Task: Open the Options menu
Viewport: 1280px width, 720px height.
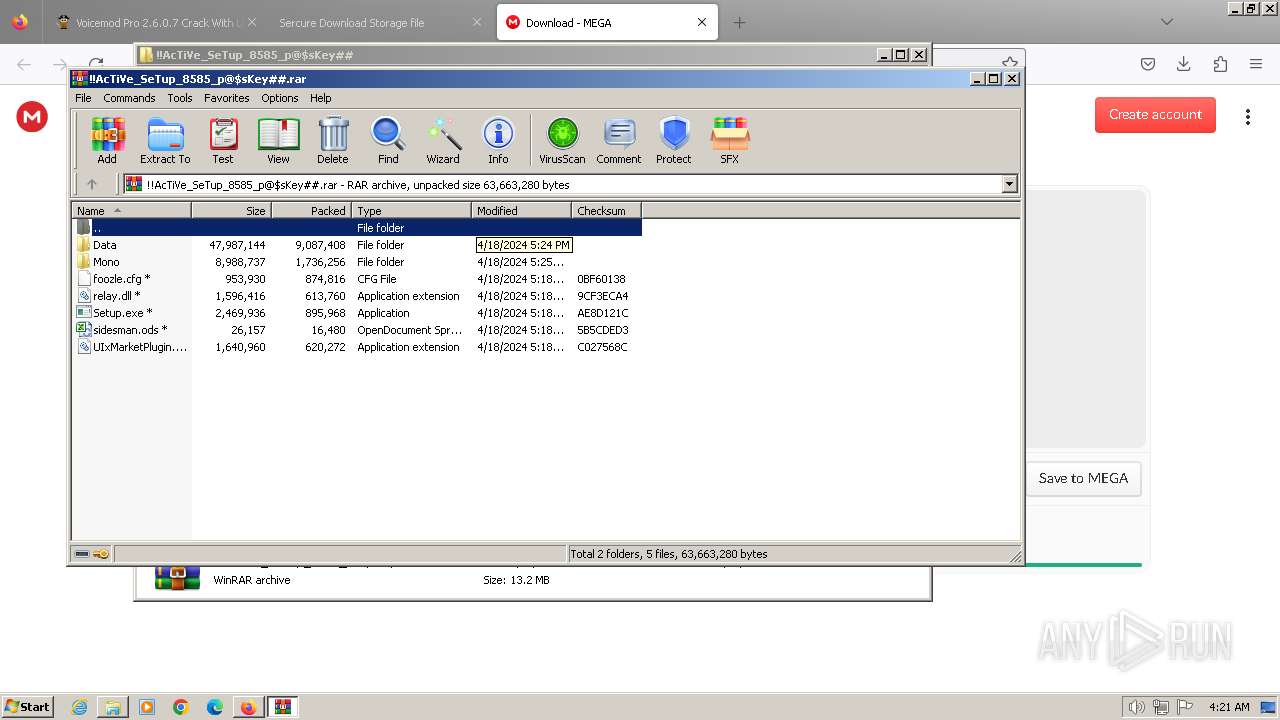Action: click(x=280, y=98)
